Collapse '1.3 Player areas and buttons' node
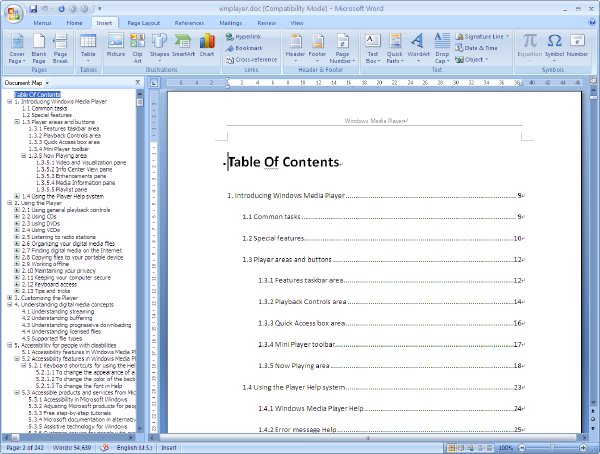Screen dimensions: 600x454 click(x=17, y=122)
